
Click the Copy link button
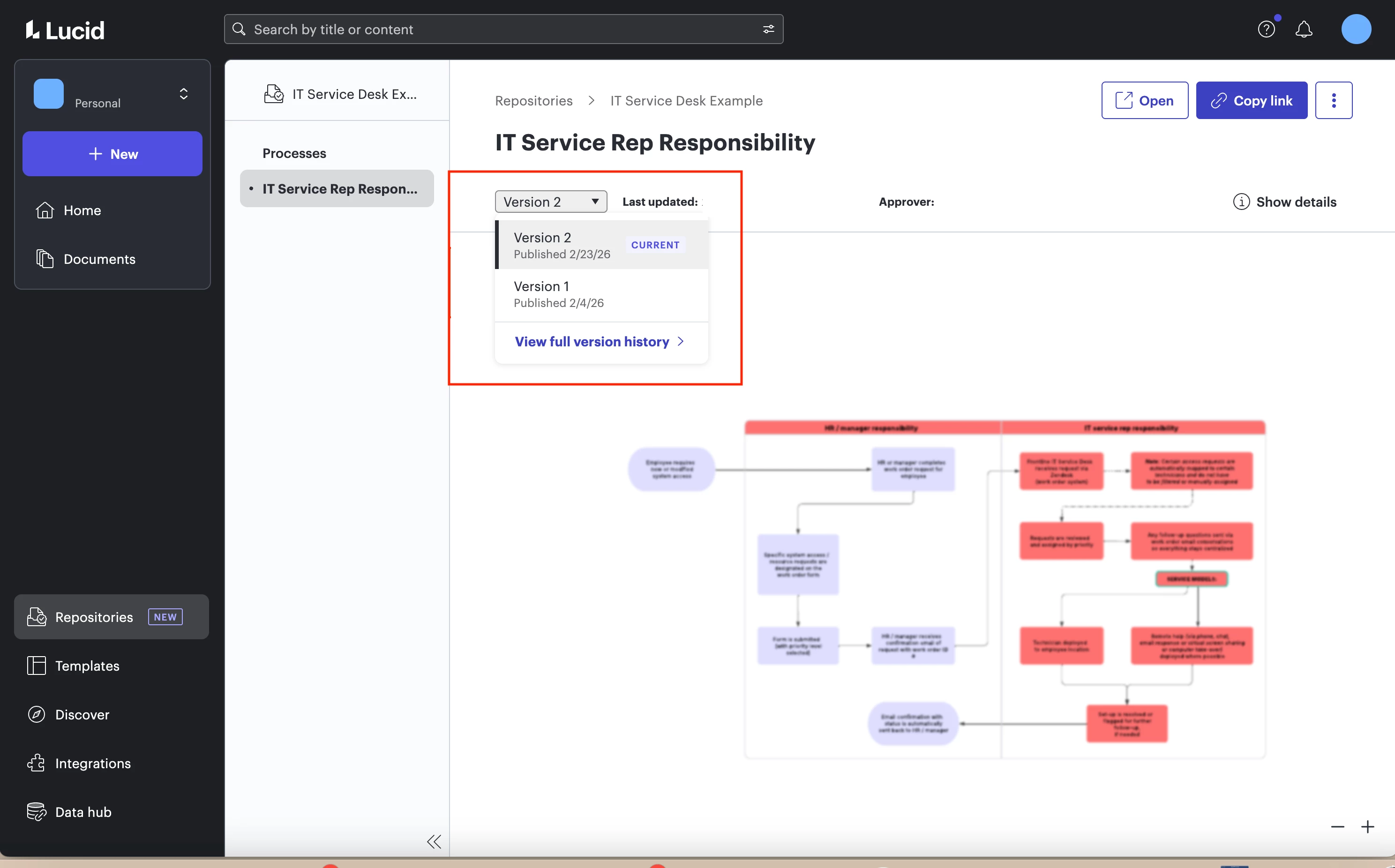[x=1251, y=100]
